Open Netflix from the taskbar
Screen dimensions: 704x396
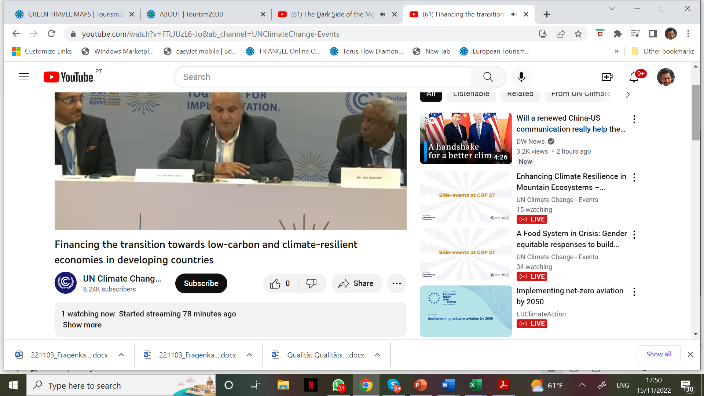[x=311, y=385]
